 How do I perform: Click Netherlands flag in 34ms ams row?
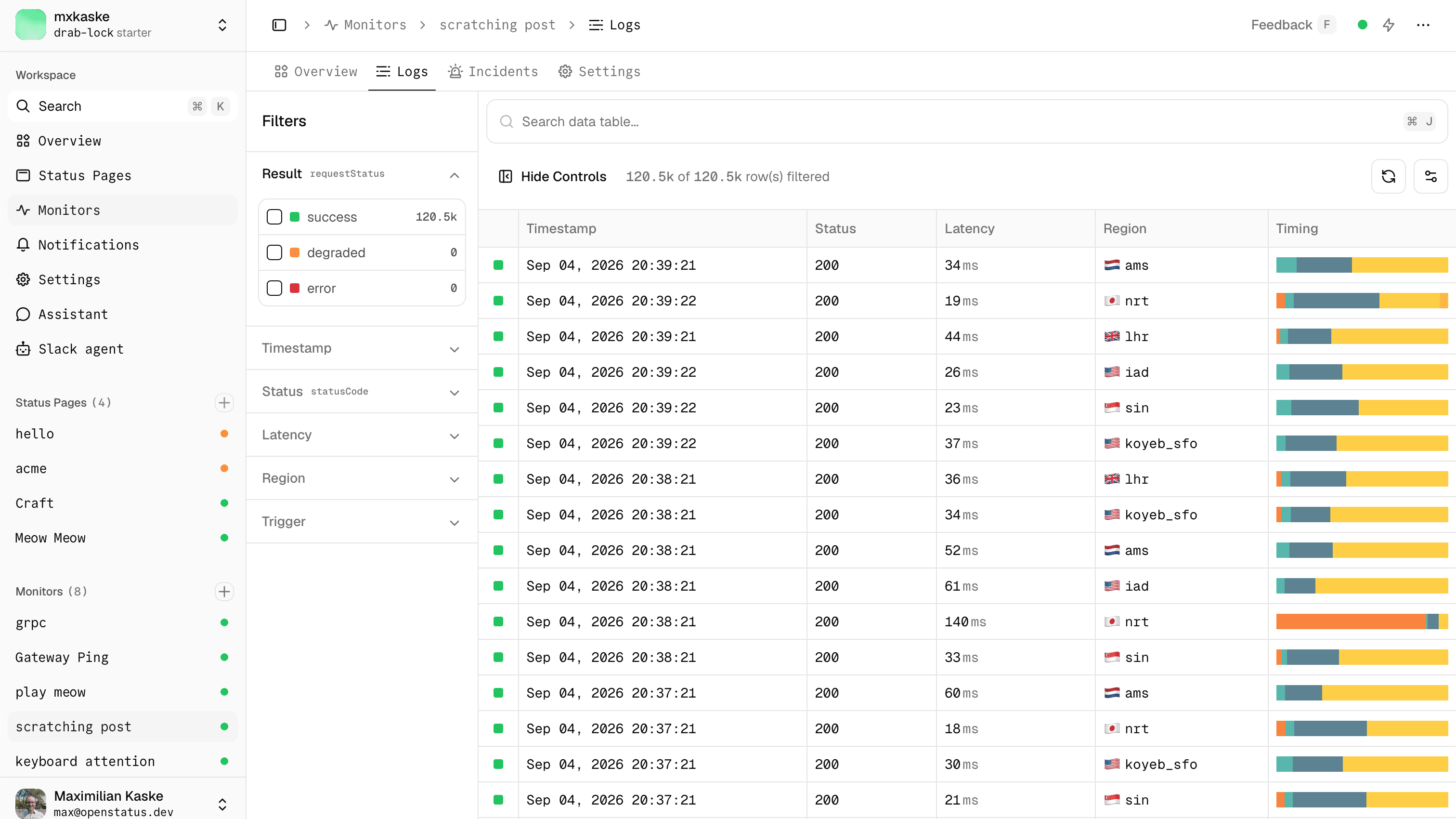pos(1112,265)
